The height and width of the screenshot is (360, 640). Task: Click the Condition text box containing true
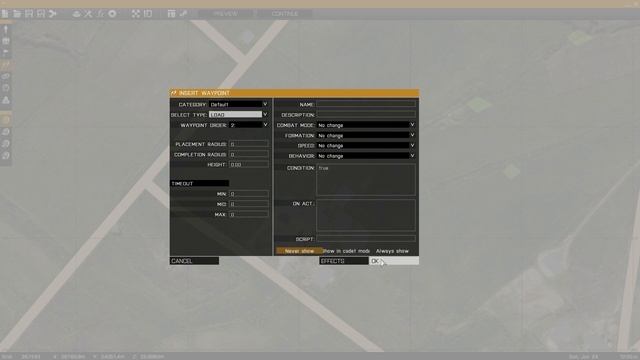coord(366,180)
